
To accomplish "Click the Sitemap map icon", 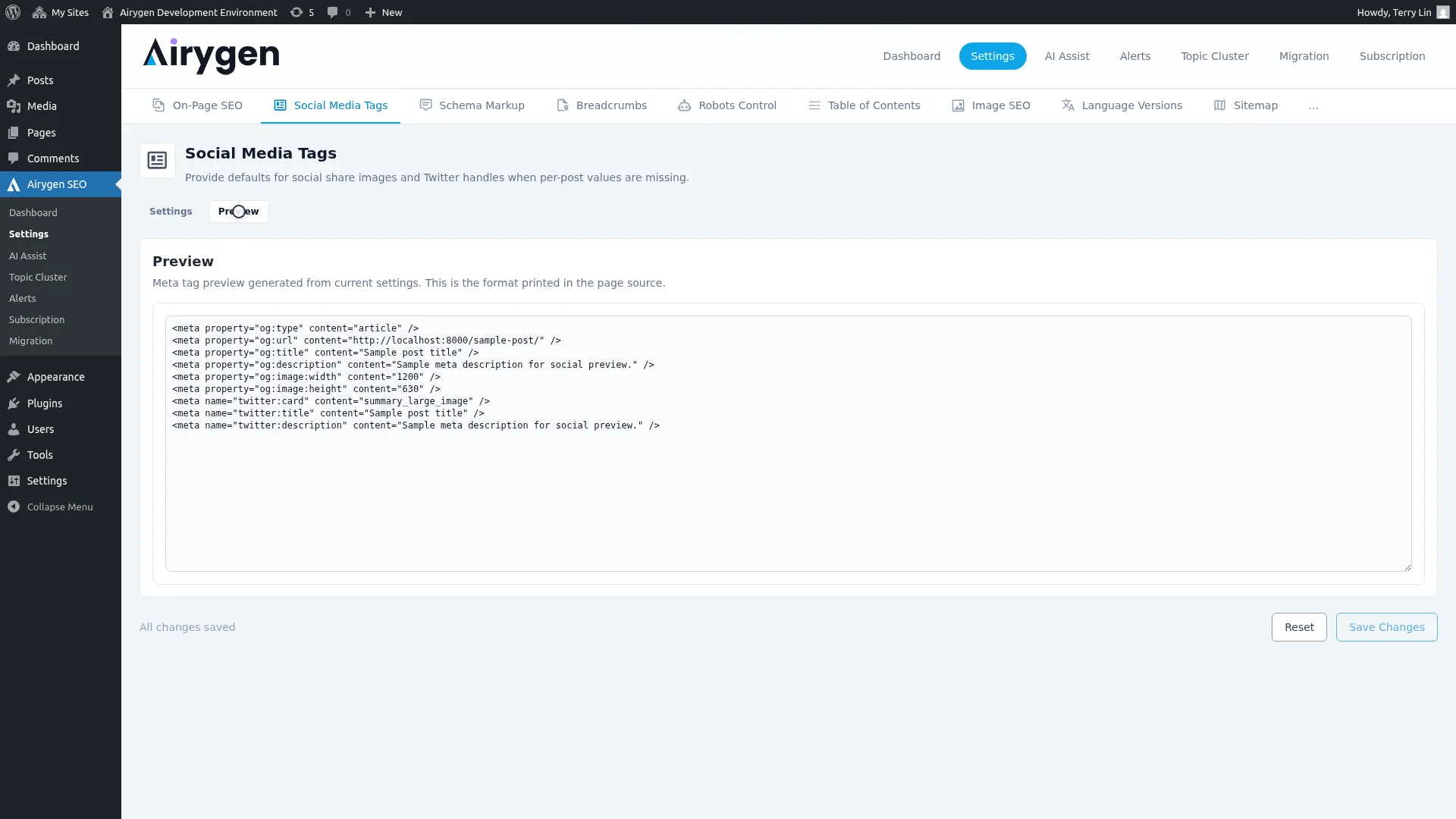I will click(x=1219, y=105).
